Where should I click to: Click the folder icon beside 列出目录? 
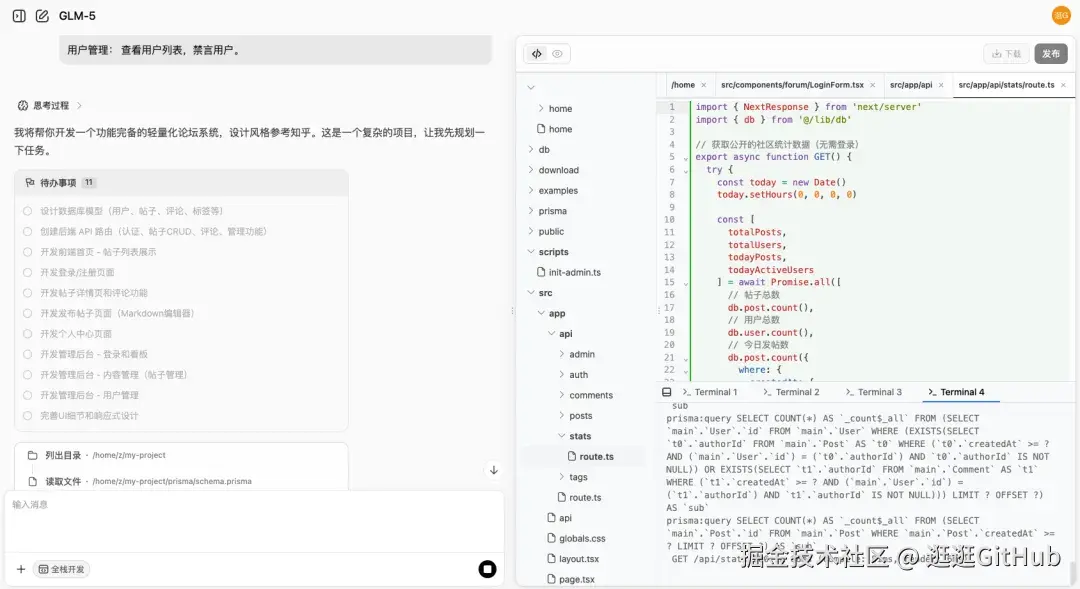(32, 455)
